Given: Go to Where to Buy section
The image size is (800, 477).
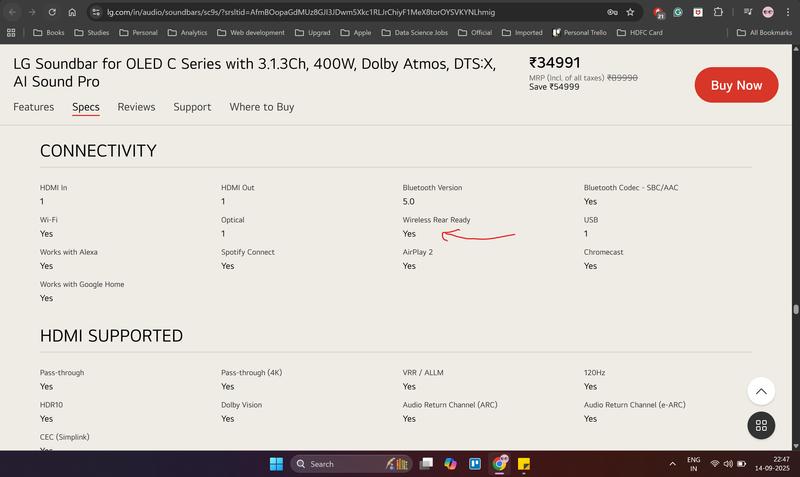Looking at the screenshot, I should tap(261, 107).
